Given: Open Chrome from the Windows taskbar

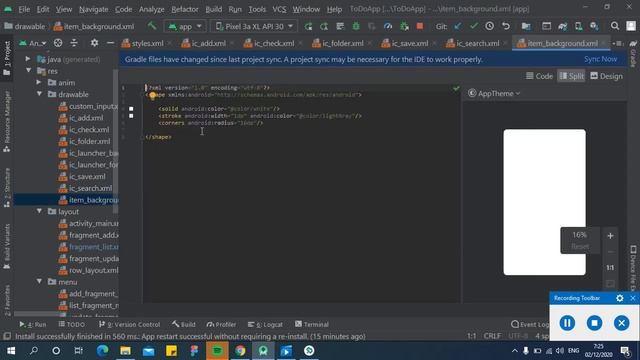Looking at the screenshot, I should coord(240,351).
